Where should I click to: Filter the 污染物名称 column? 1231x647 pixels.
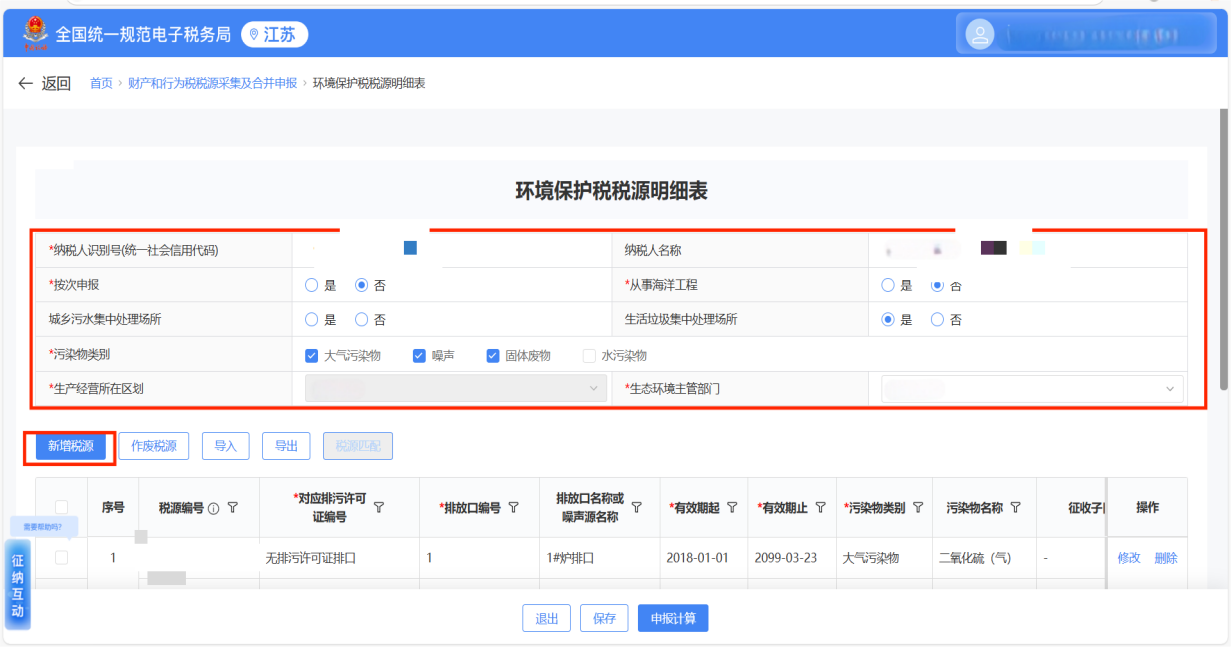pyautogui.click(x=1016, y=508)
